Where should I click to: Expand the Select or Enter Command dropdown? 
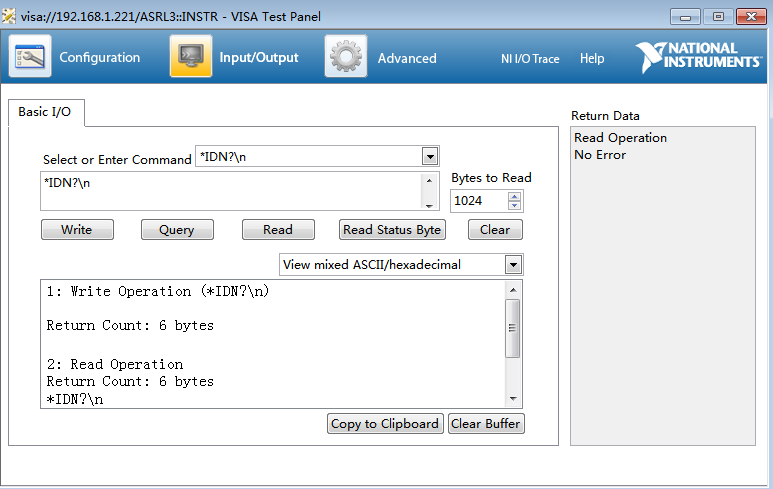[x=430, y=157]
